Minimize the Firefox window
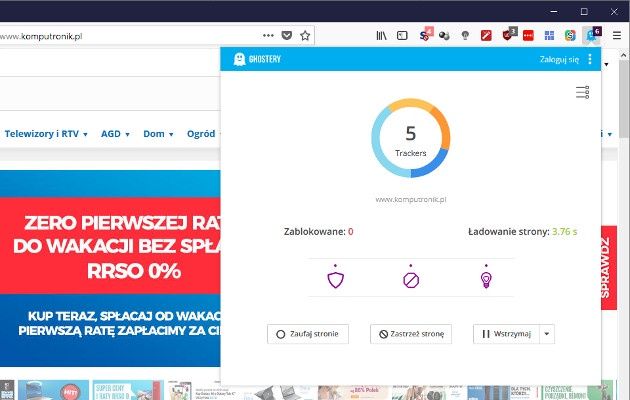The image size is (630, 400). point(554,11)
